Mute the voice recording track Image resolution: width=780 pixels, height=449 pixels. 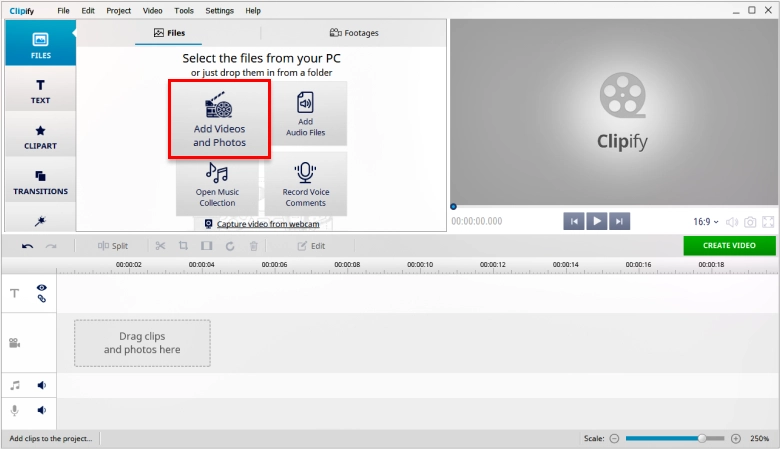pyautogui.click(x=42, y=410)
